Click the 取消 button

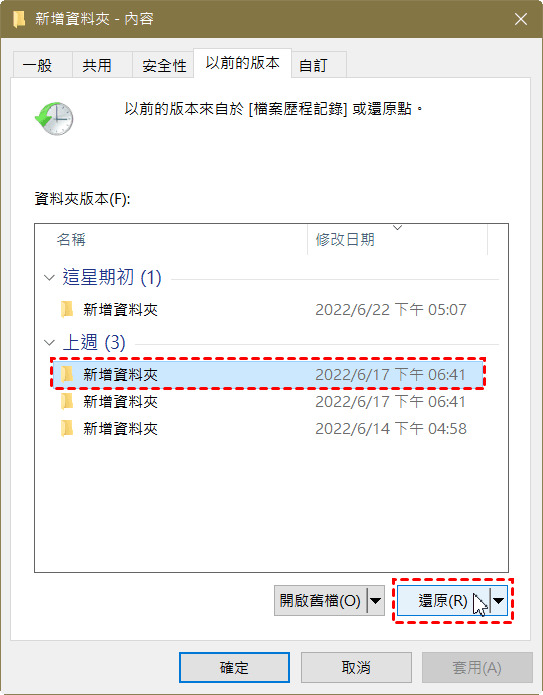click(x=356, y=667)
